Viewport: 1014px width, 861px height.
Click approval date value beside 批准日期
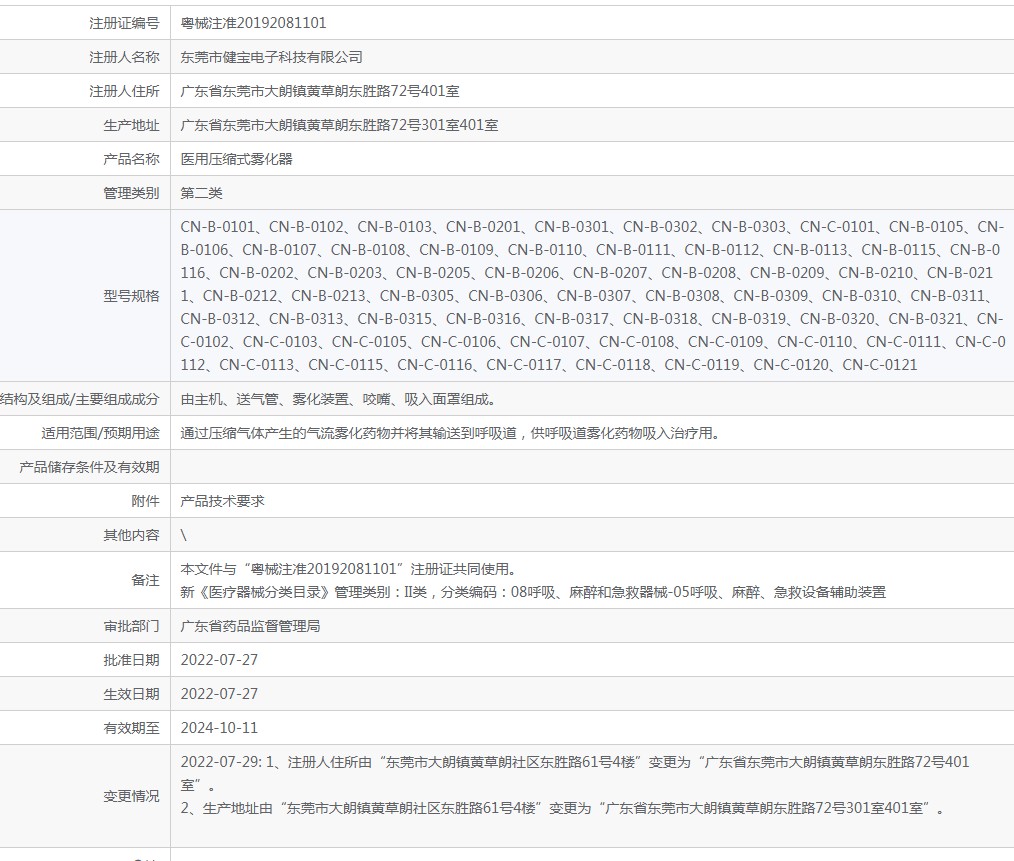(219, 660)
